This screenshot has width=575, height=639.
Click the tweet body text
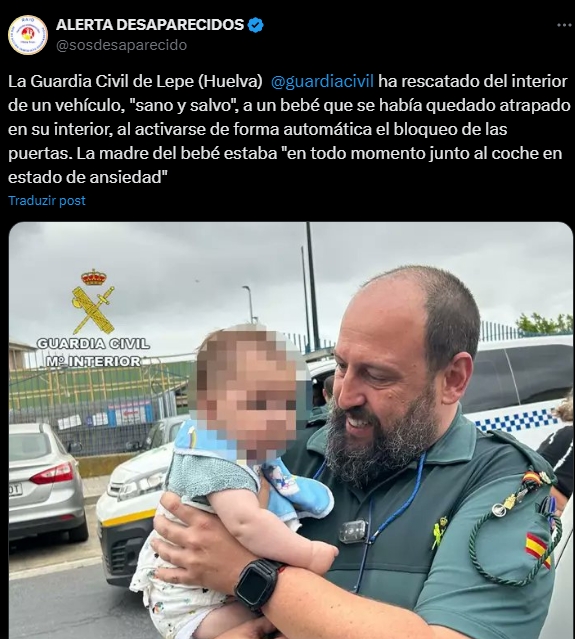point(289,129)
